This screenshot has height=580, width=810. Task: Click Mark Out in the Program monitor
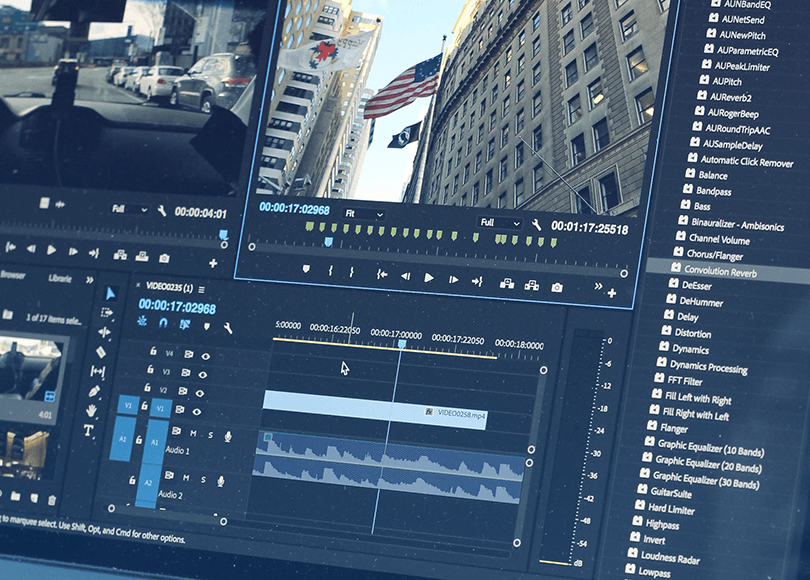click(351, 272)
